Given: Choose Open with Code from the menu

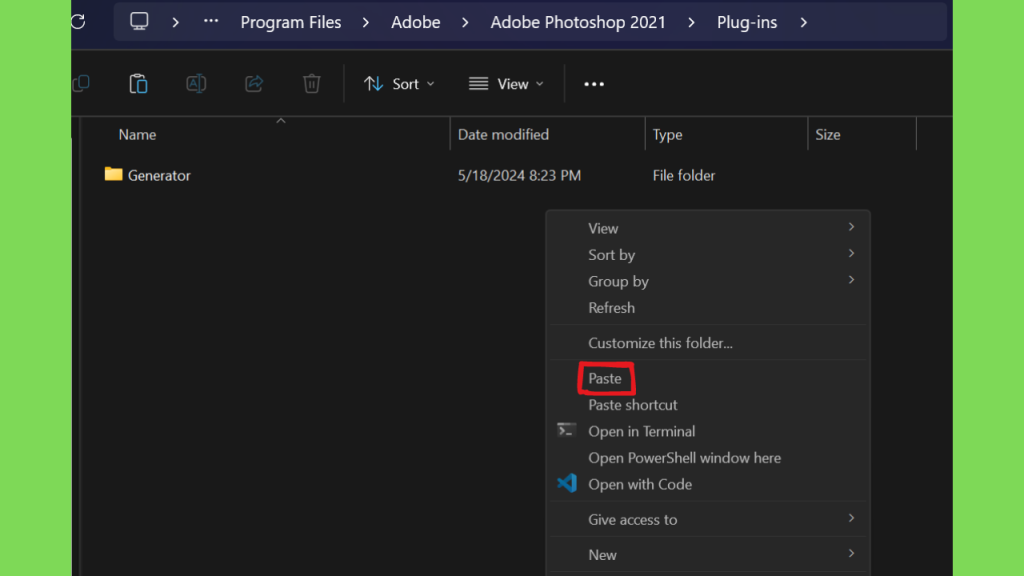Looking at the screenshot, I should (x=708, y=484).
